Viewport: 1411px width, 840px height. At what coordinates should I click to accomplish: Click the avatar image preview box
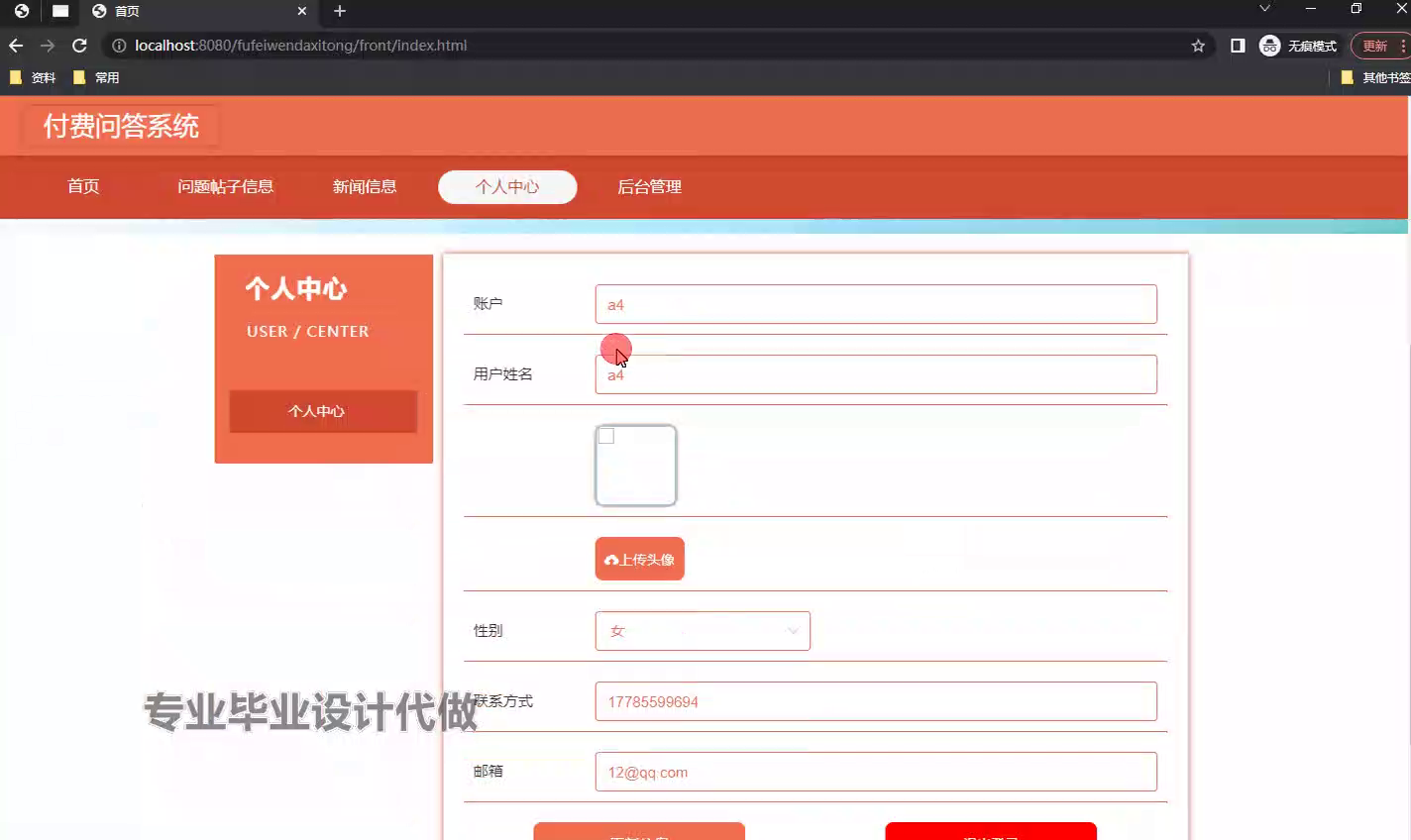click(x=636, y=466)
